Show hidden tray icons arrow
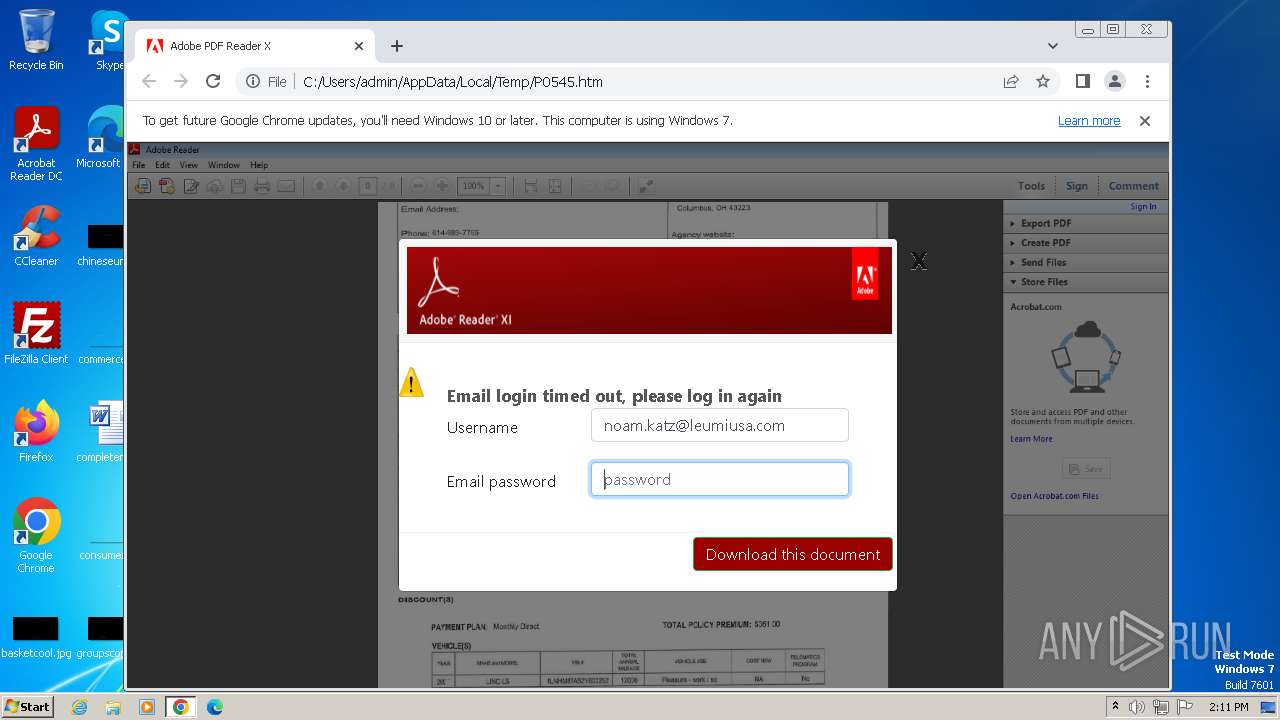This screenshot has width=1280, height=720. [x=1116, y=707]
